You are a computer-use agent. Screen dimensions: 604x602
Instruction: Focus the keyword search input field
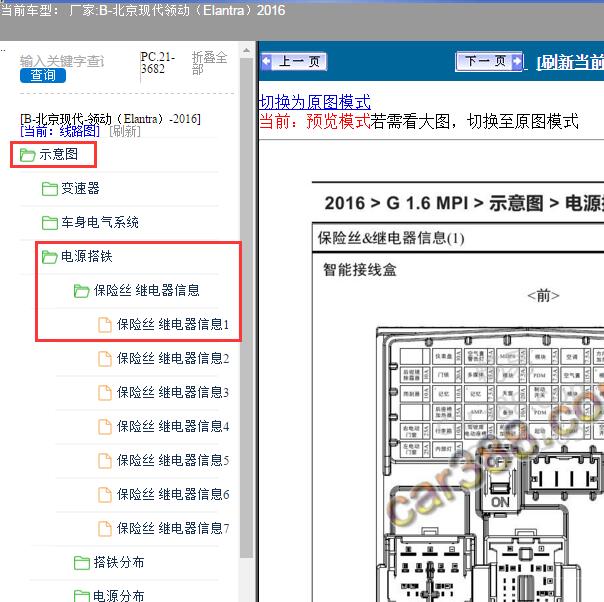(62, 61)
